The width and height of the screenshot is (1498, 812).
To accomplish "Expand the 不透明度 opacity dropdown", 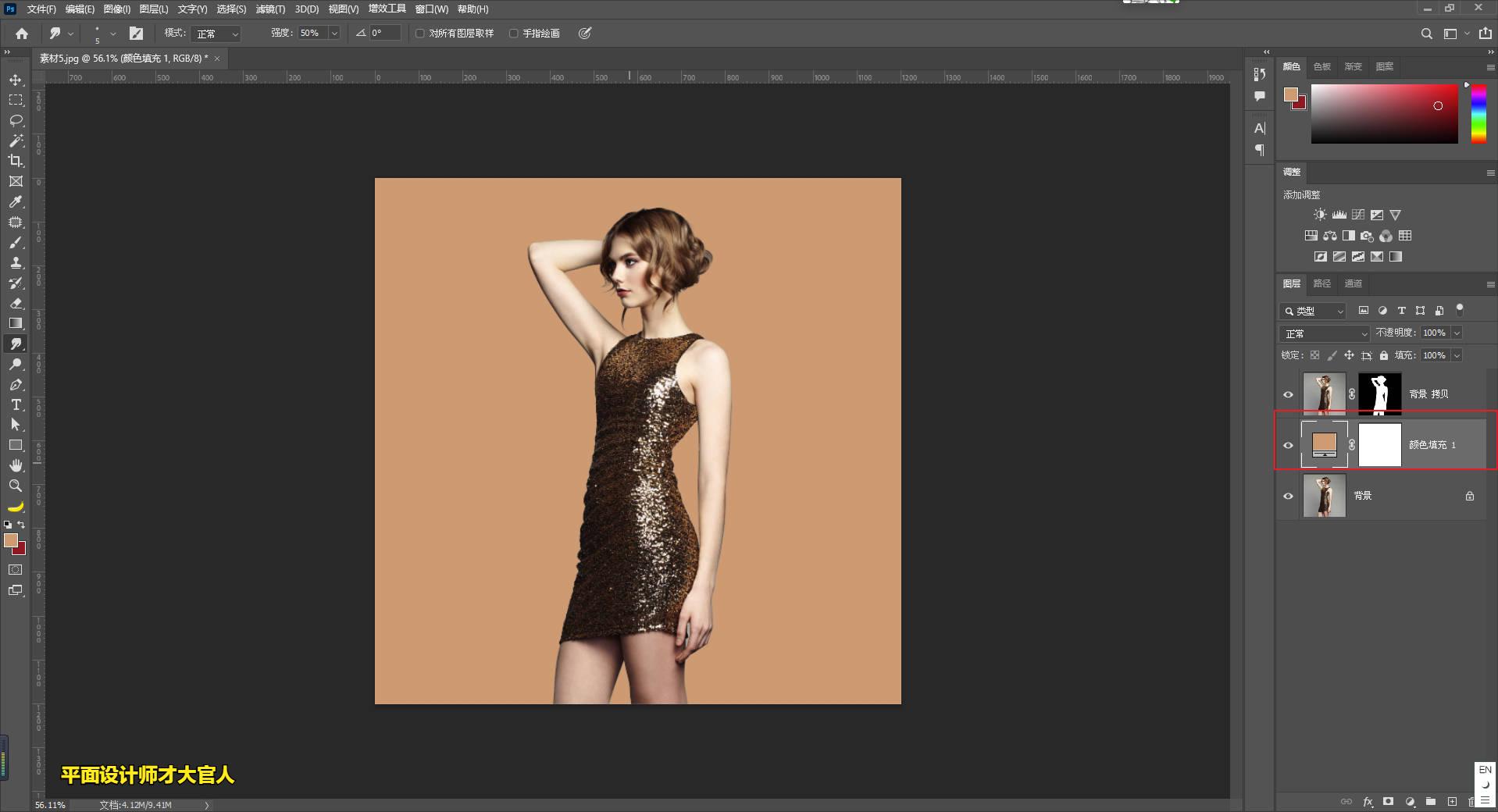I will click(x=1457, y=333).
